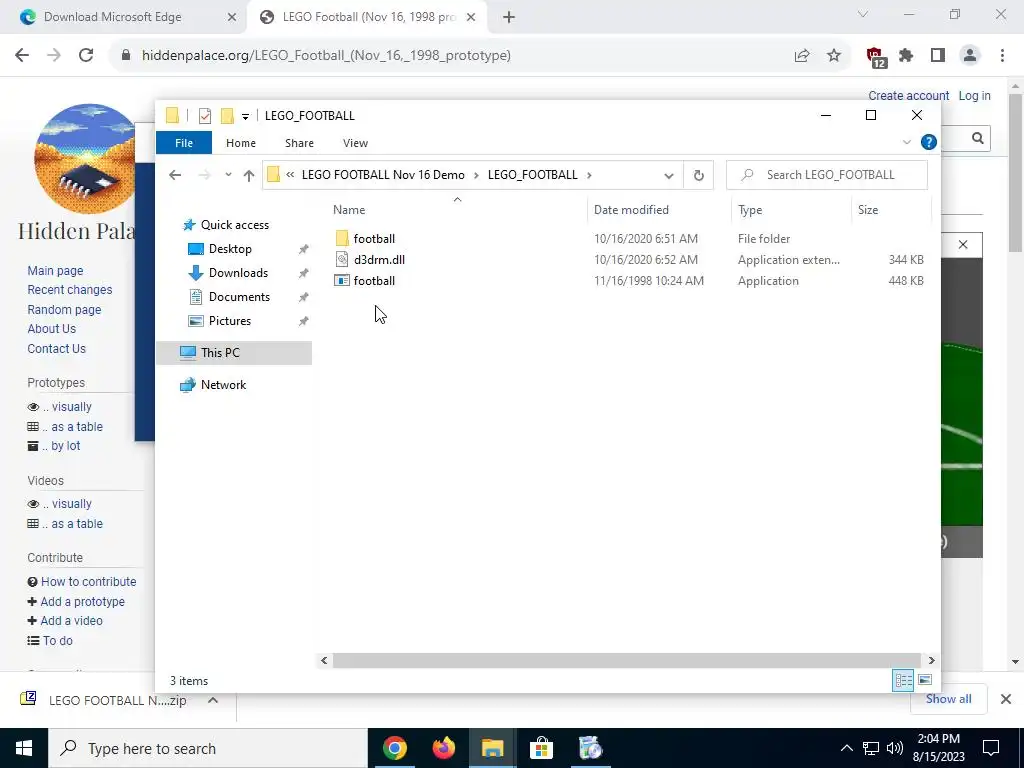Switch to large icons view layout

[x=925, y=680]
